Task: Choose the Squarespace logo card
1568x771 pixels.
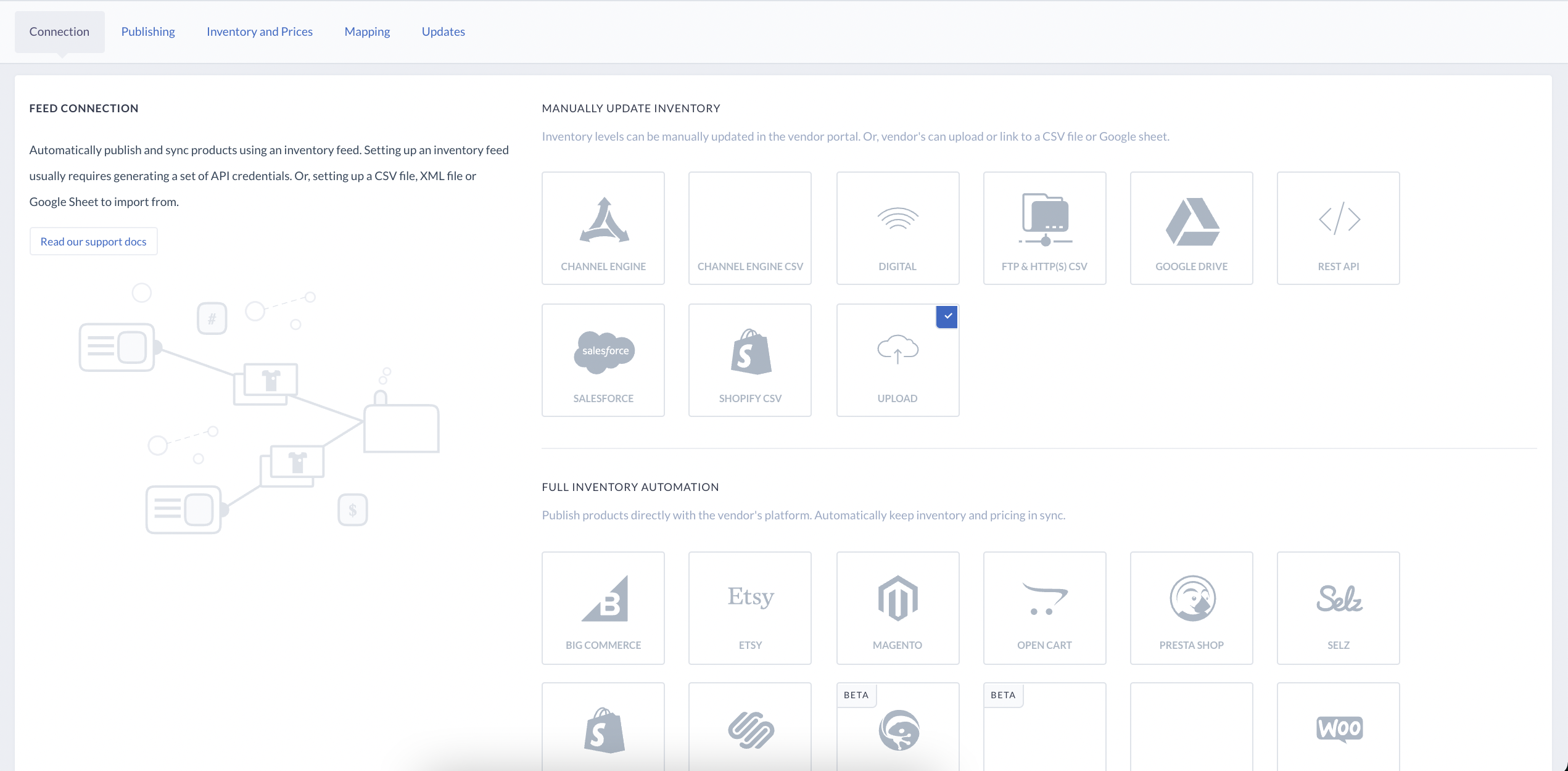Action: tap(749, 727)
